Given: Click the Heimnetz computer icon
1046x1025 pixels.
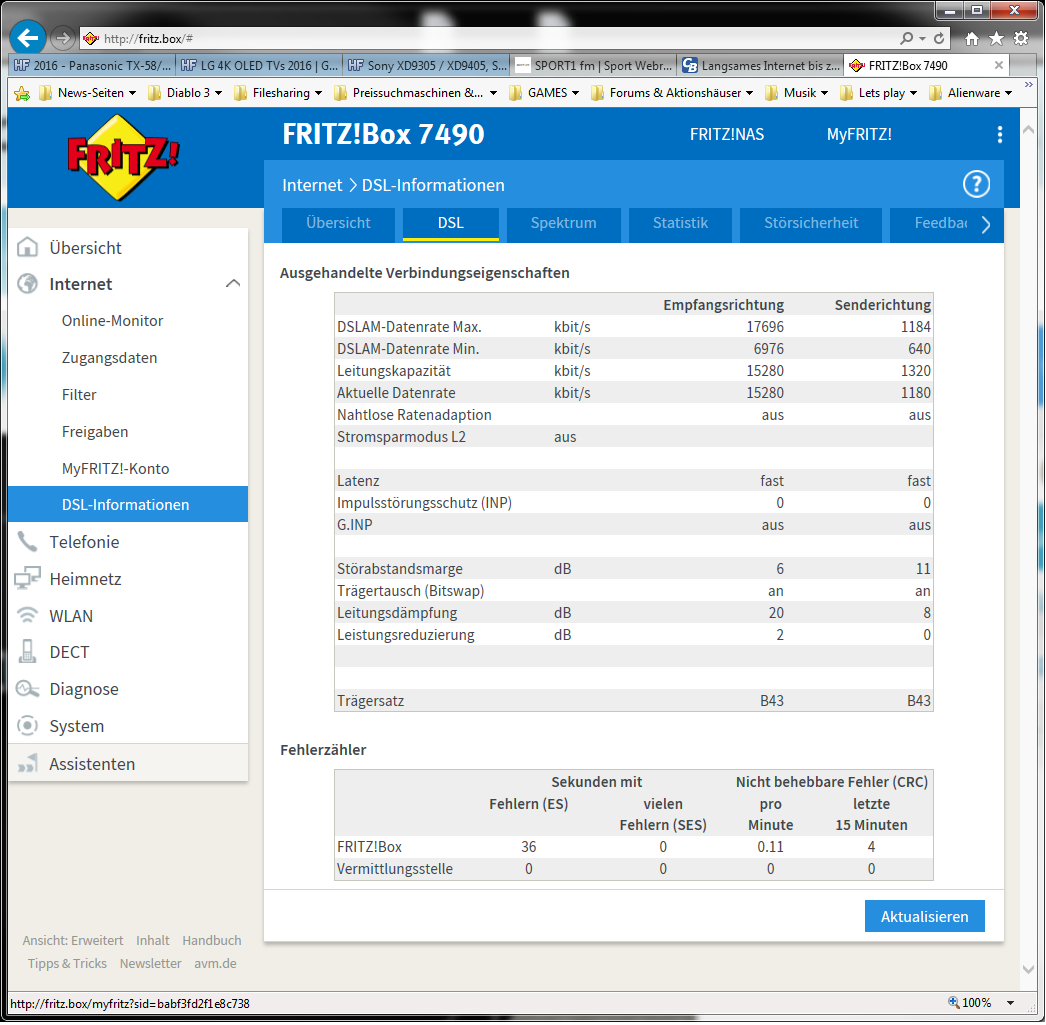Looking at the screenshot, I should click(x=27, y=579).
